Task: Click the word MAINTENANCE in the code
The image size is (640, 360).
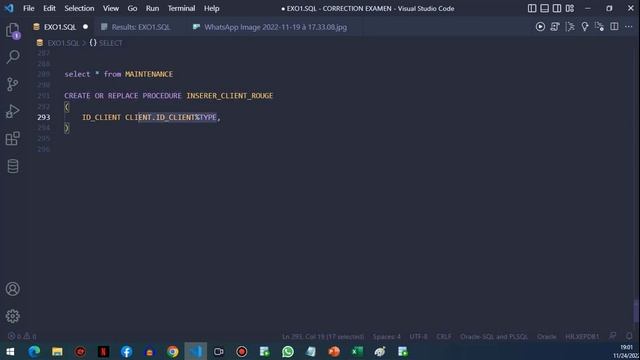Action: click(149, 74)
